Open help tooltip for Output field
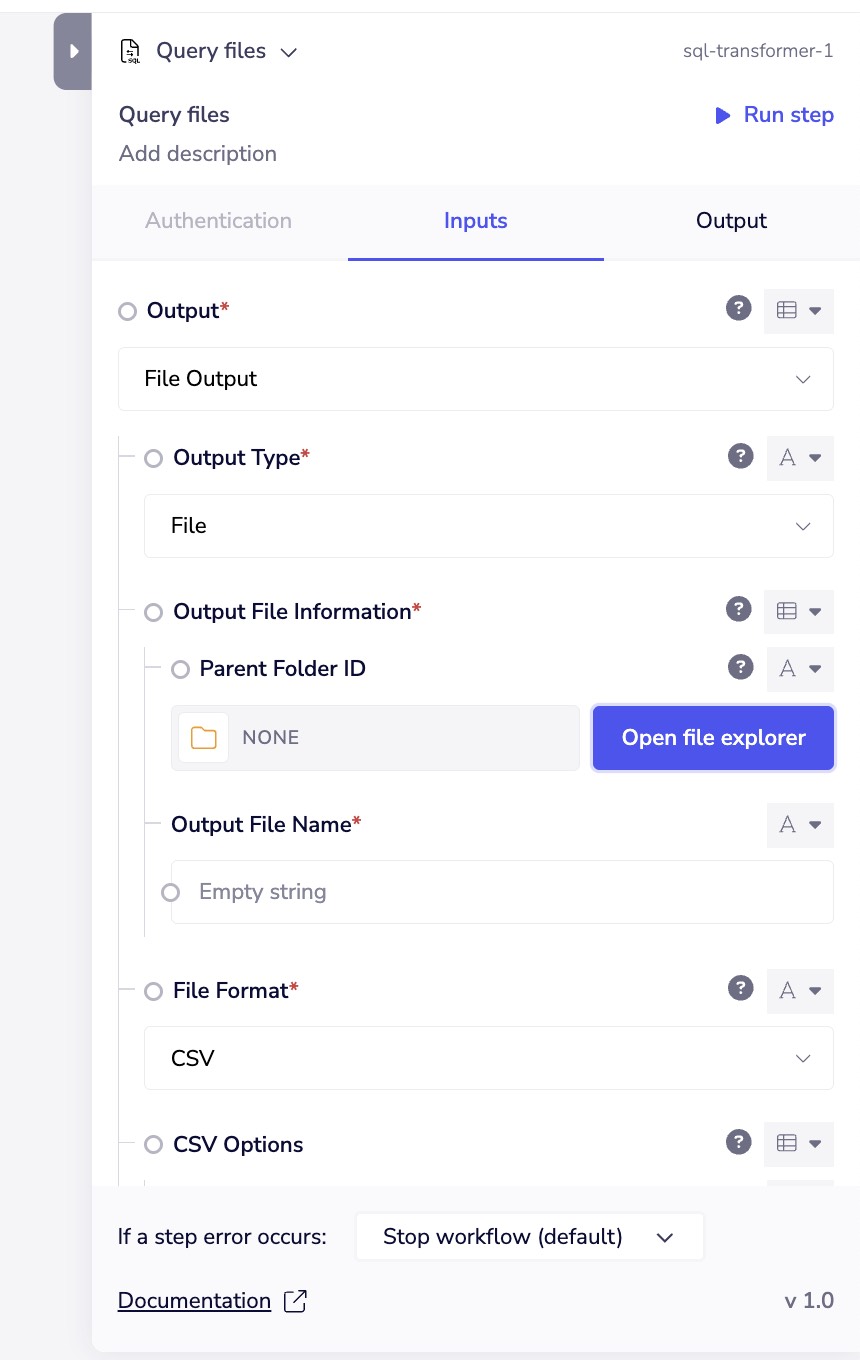860x1360 pixels. tap(738, 308)
